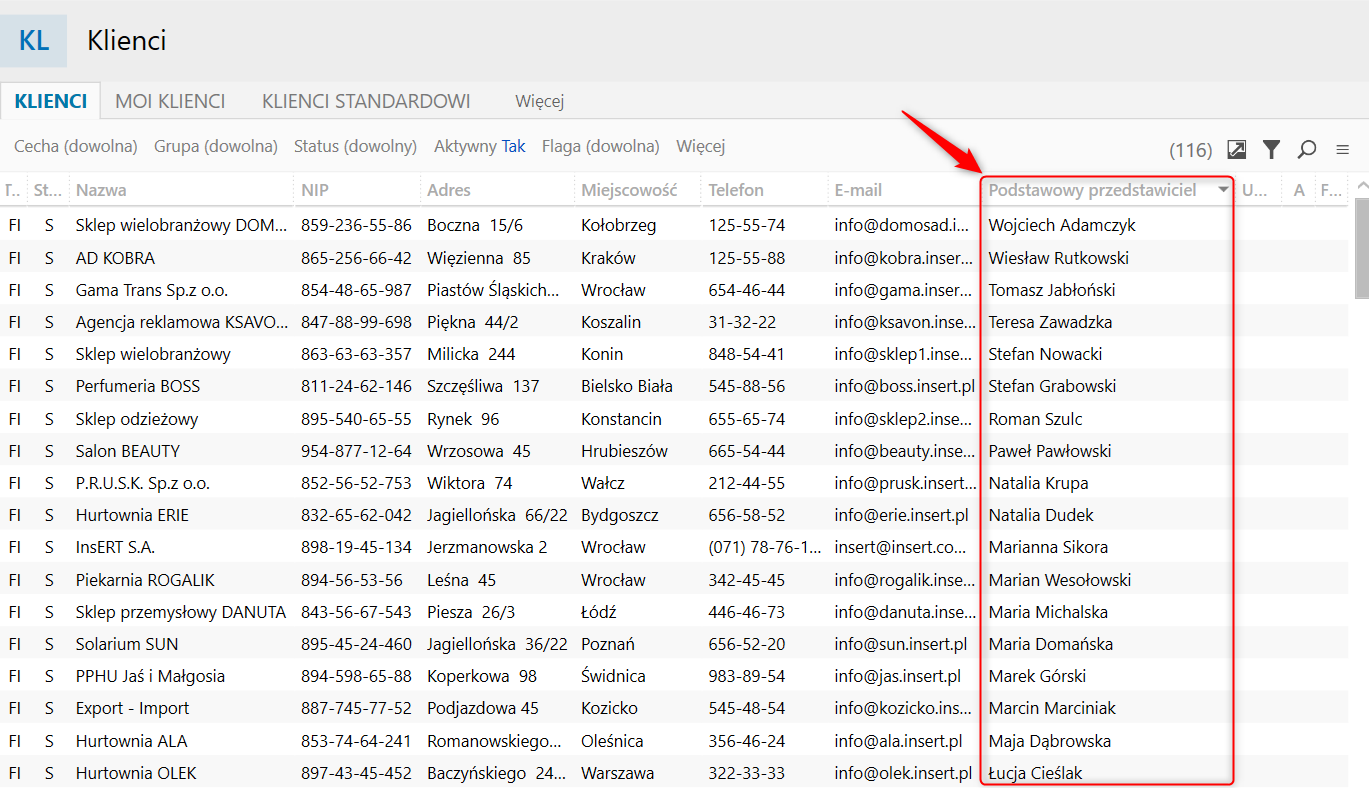The height and width of the screenshot is (788, 1369).
Task: Sort by the Adres column header
Action: point(498,190)
